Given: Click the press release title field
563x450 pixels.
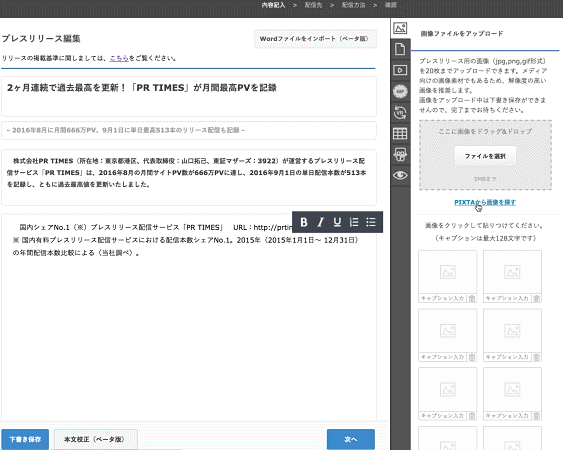Looking at the screenshot, I should [x=189, y=96].
